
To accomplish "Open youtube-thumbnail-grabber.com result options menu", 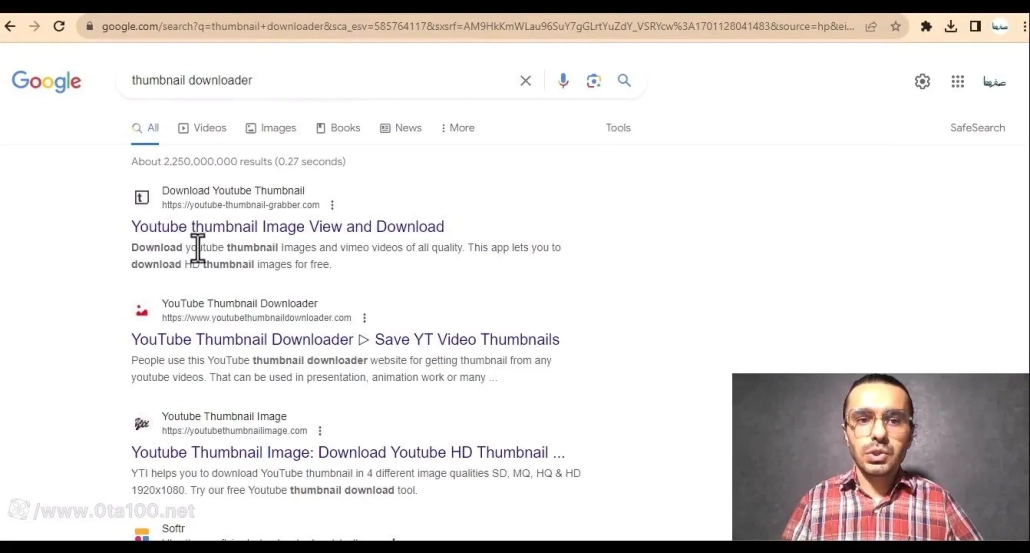I will (x=332, y=205).
